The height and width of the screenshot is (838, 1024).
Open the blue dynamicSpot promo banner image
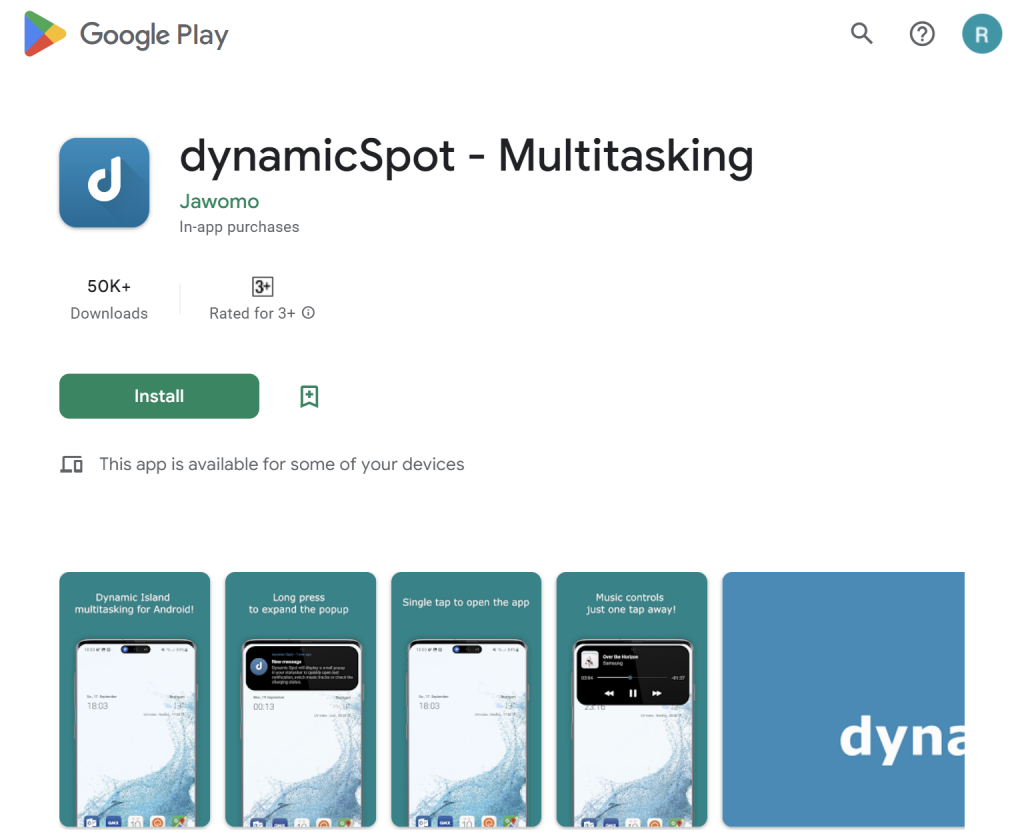843,699
